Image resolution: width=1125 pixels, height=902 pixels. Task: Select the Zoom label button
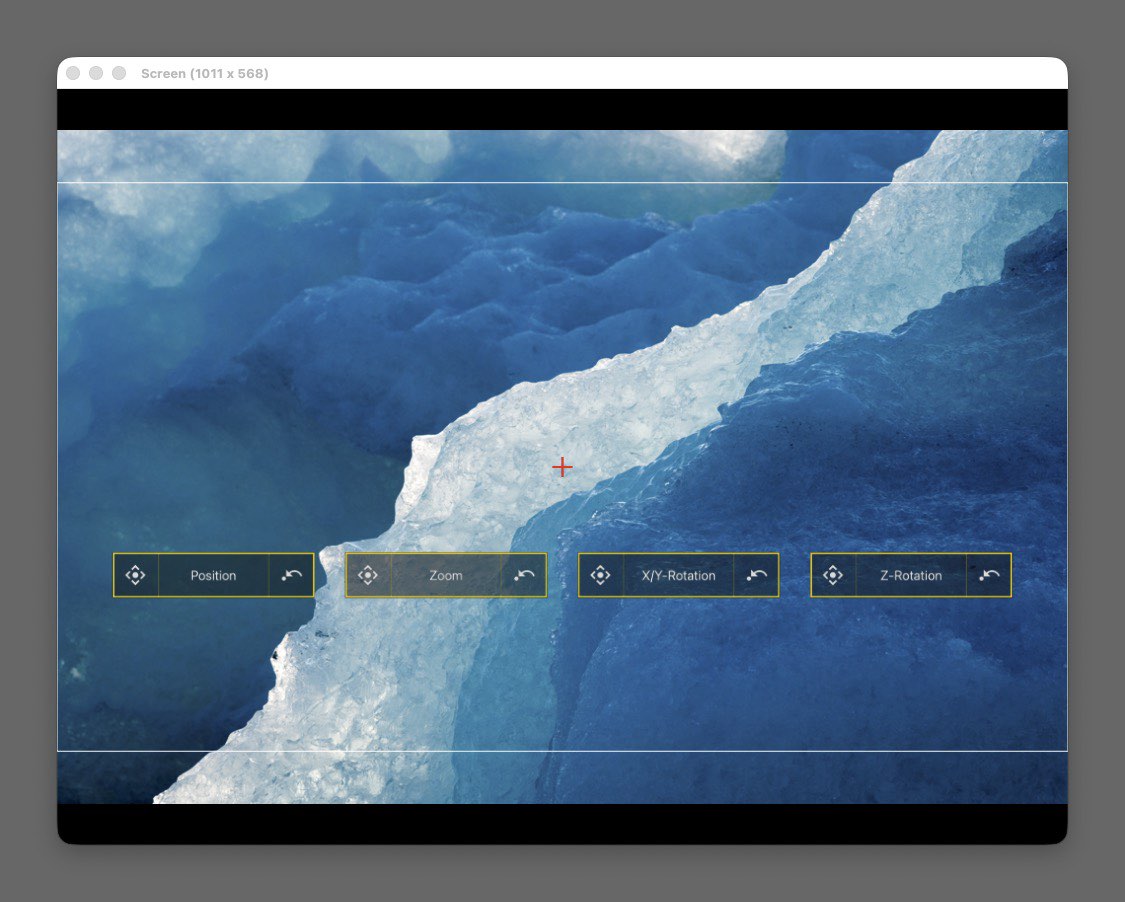pyautogui.click(x=446, y=575)
